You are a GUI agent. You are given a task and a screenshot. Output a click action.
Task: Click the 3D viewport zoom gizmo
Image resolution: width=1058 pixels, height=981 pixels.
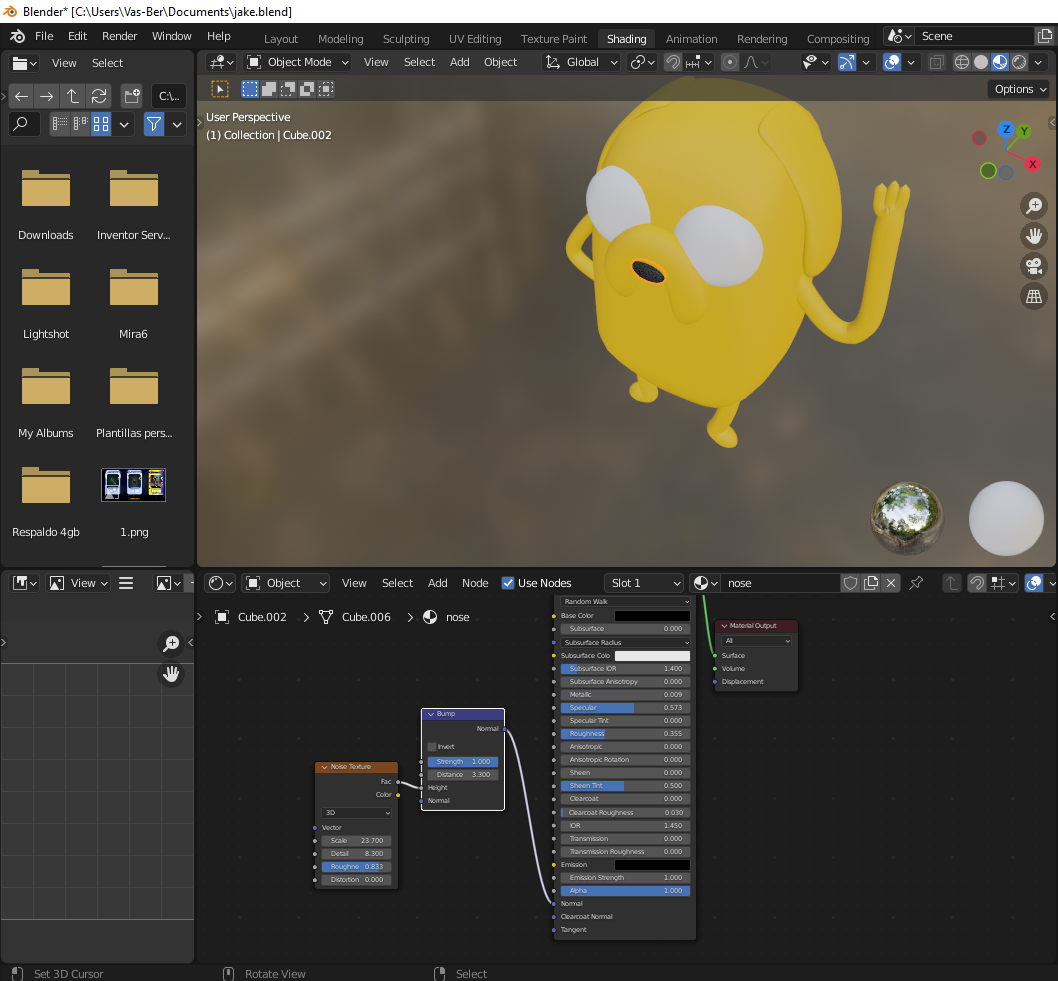coord(1034,206)
